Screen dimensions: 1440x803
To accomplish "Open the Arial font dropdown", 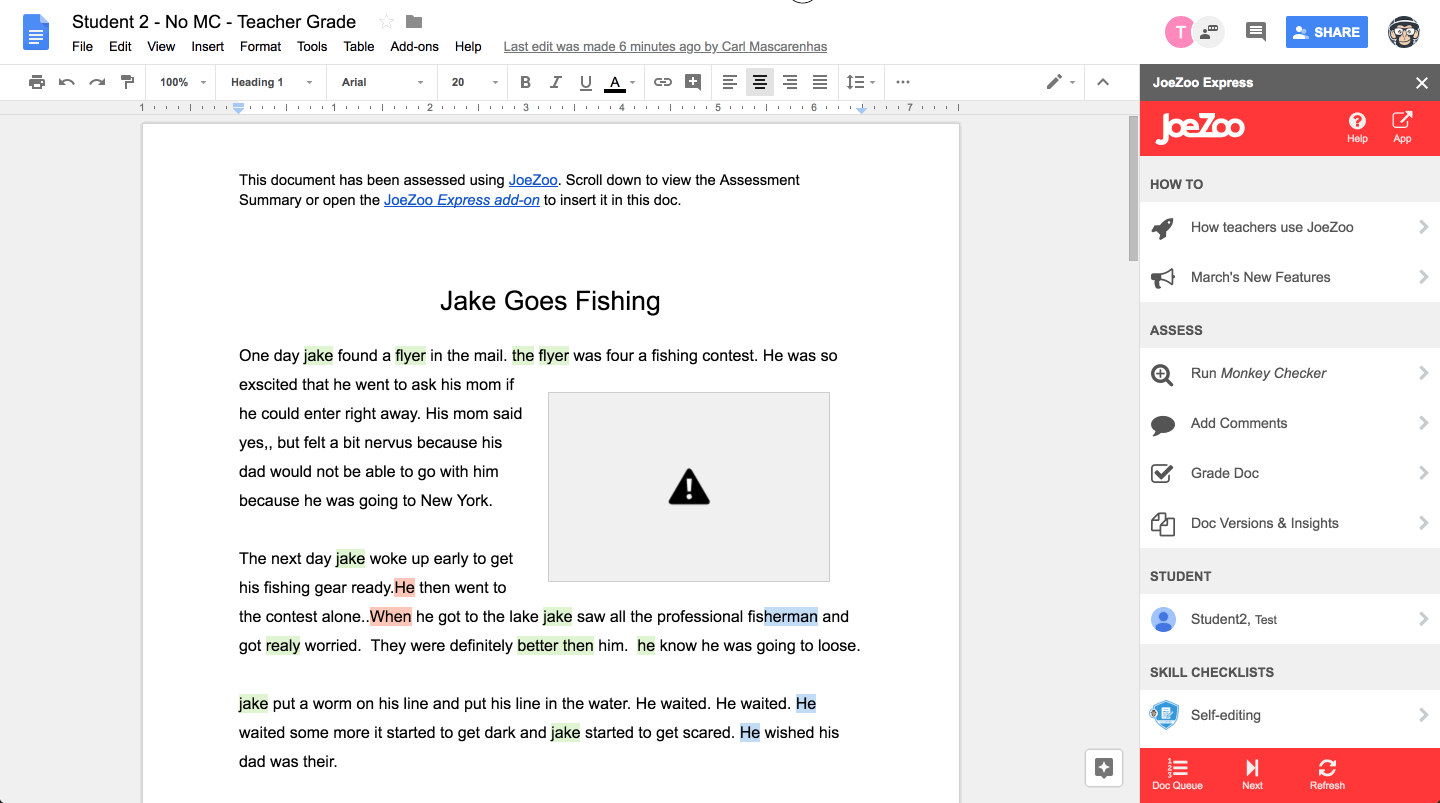I will [383, 82].
